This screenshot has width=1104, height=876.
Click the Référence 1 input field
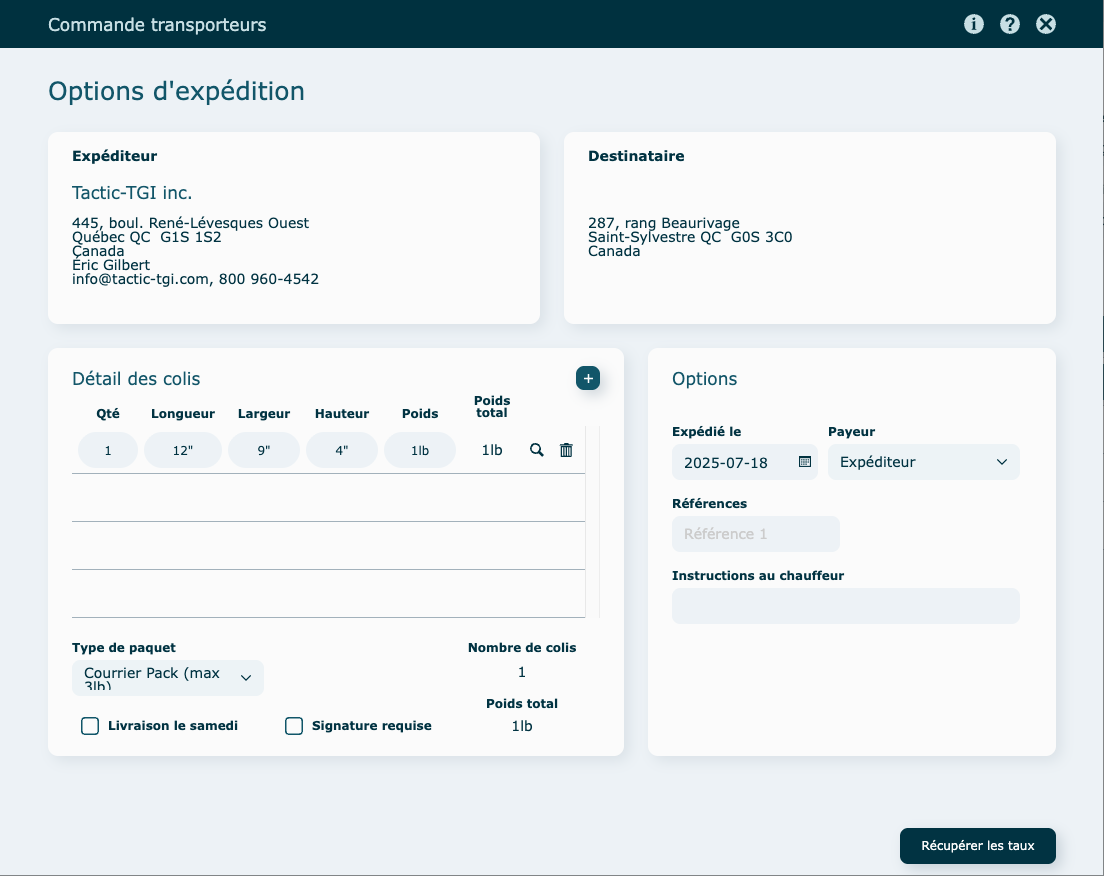point(755,534)
